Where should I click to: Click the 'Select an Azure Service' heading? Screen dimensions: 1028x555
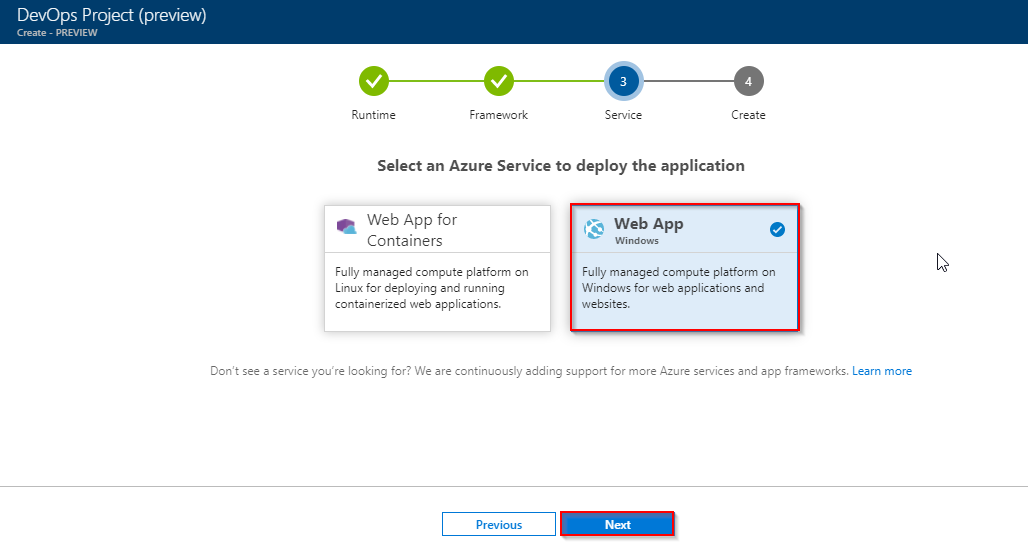pos(561,166)
